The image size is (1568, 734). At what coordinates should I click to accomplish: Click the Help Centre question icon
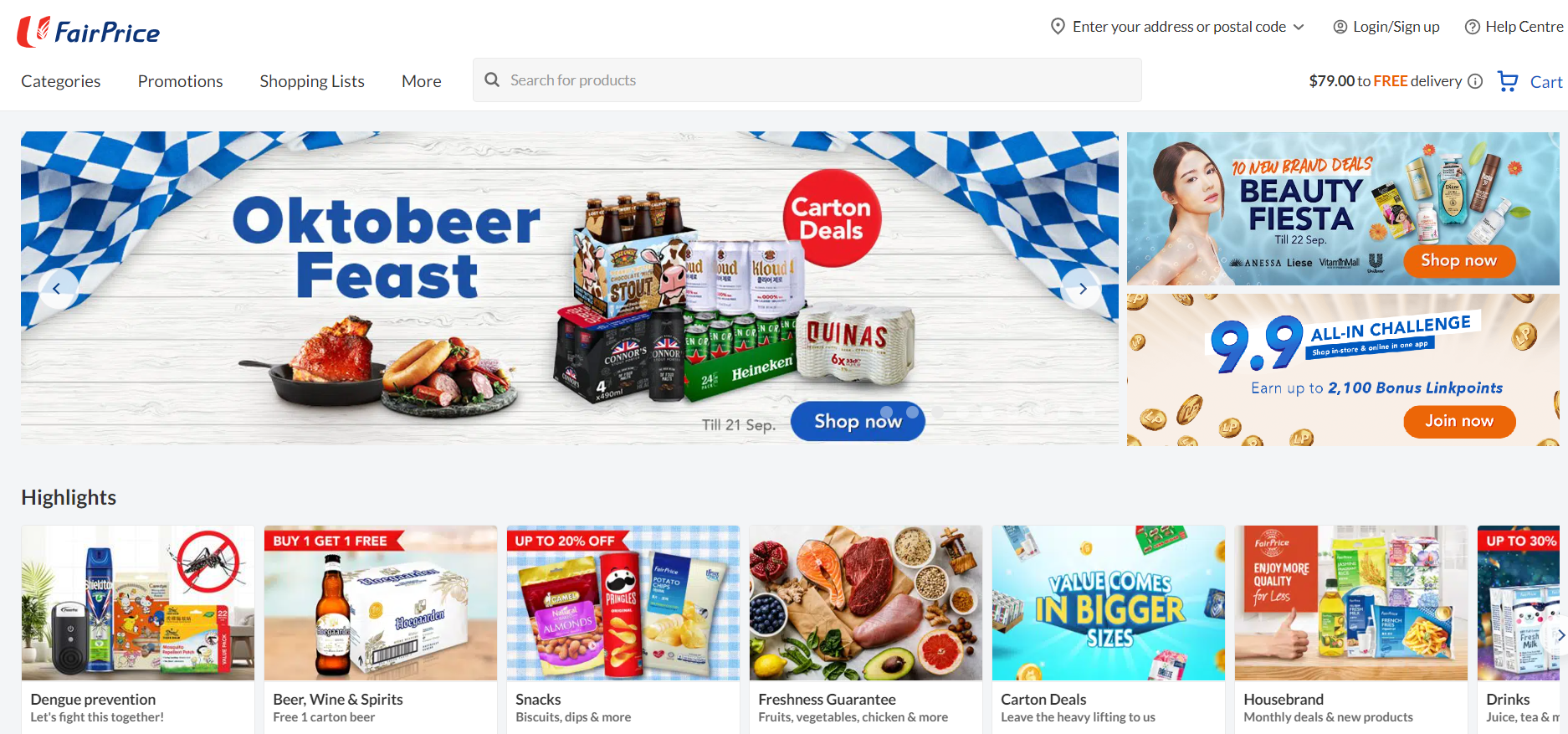tap(1473, 27)
